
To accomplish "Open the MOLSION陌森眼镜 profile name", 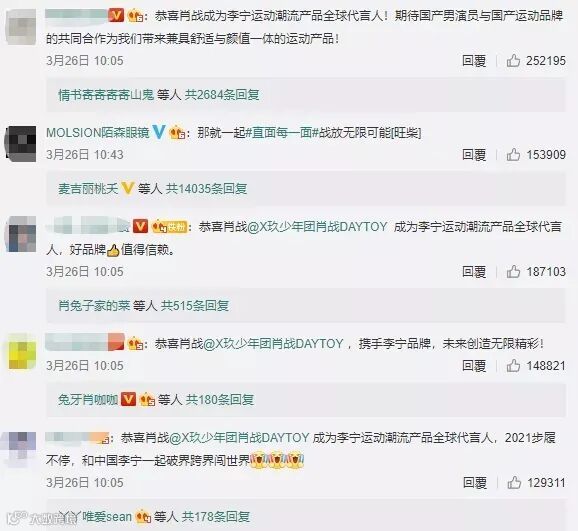I will tap(98, 132).
